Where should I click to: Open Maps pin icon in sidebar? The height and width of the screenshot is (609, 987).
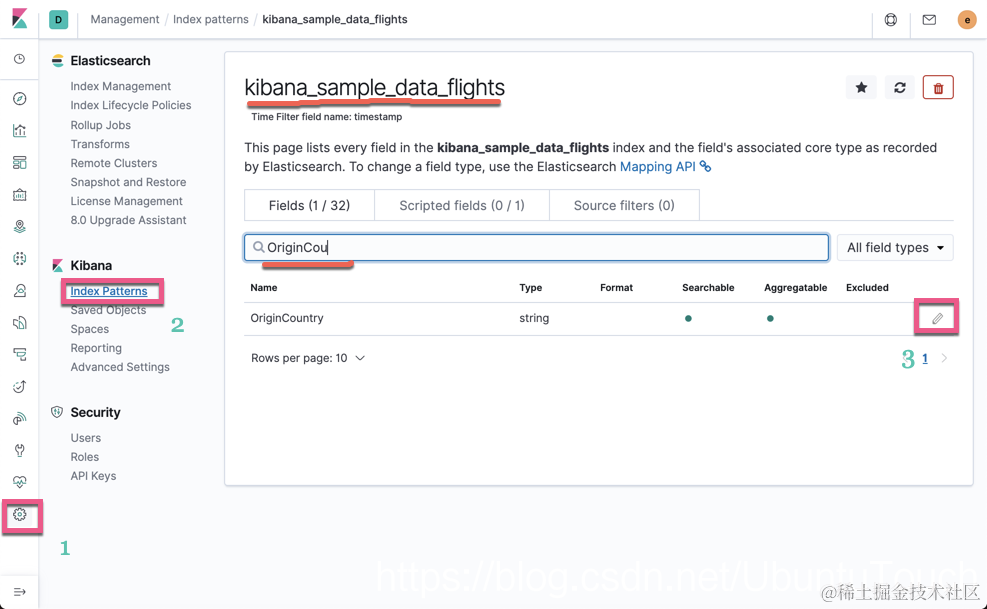[x=20, y=227]
